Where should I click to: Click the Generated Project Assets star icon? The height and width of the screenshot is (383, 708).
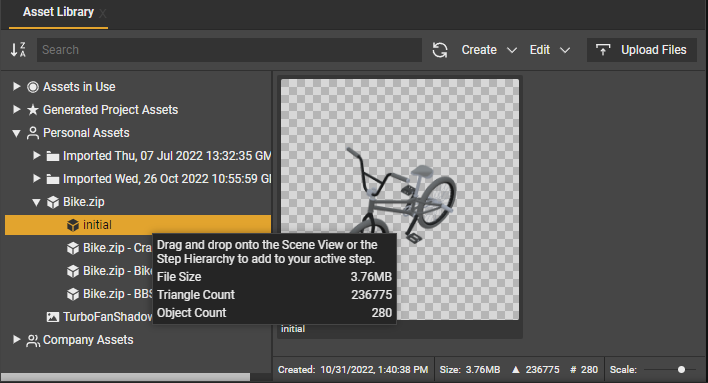33,110
